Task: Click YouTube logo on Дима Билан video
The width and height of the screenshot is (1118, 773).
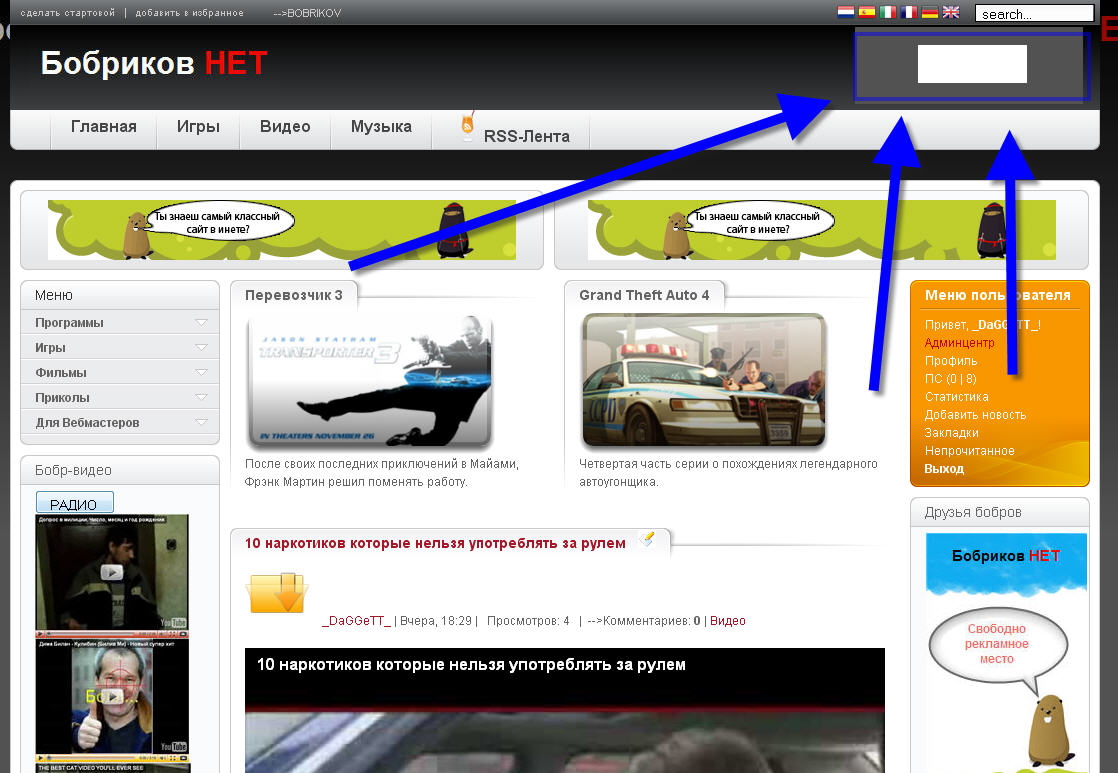Action: click(173, 747)
